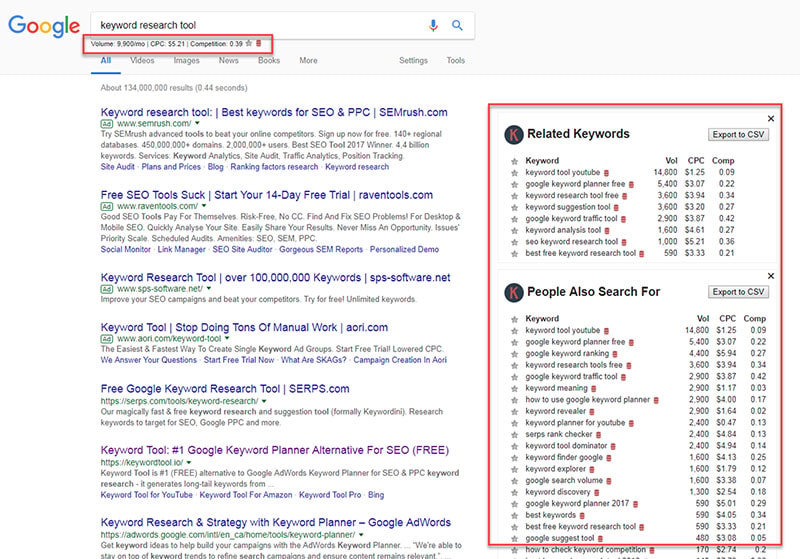Star 'serps rank checker' keyword
800x559 pixels.
[x=514, y=435]
